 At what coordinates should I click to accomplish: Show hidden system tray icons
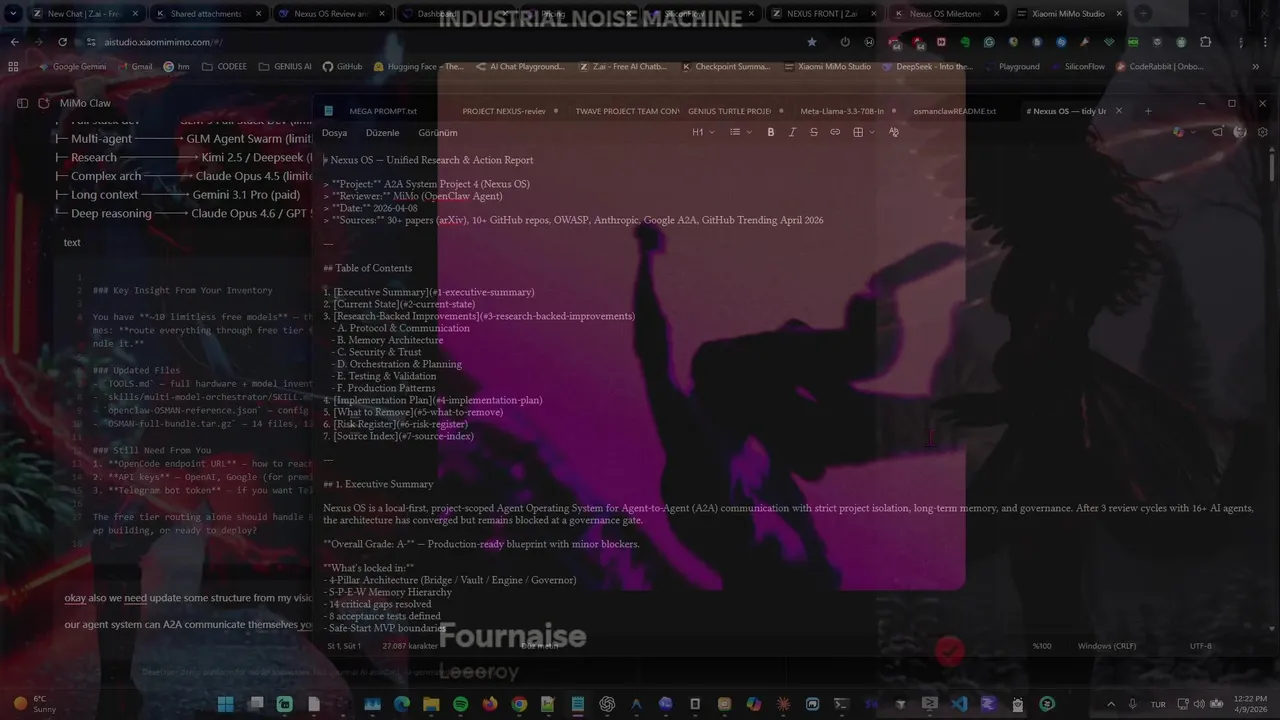[1111, 704]
